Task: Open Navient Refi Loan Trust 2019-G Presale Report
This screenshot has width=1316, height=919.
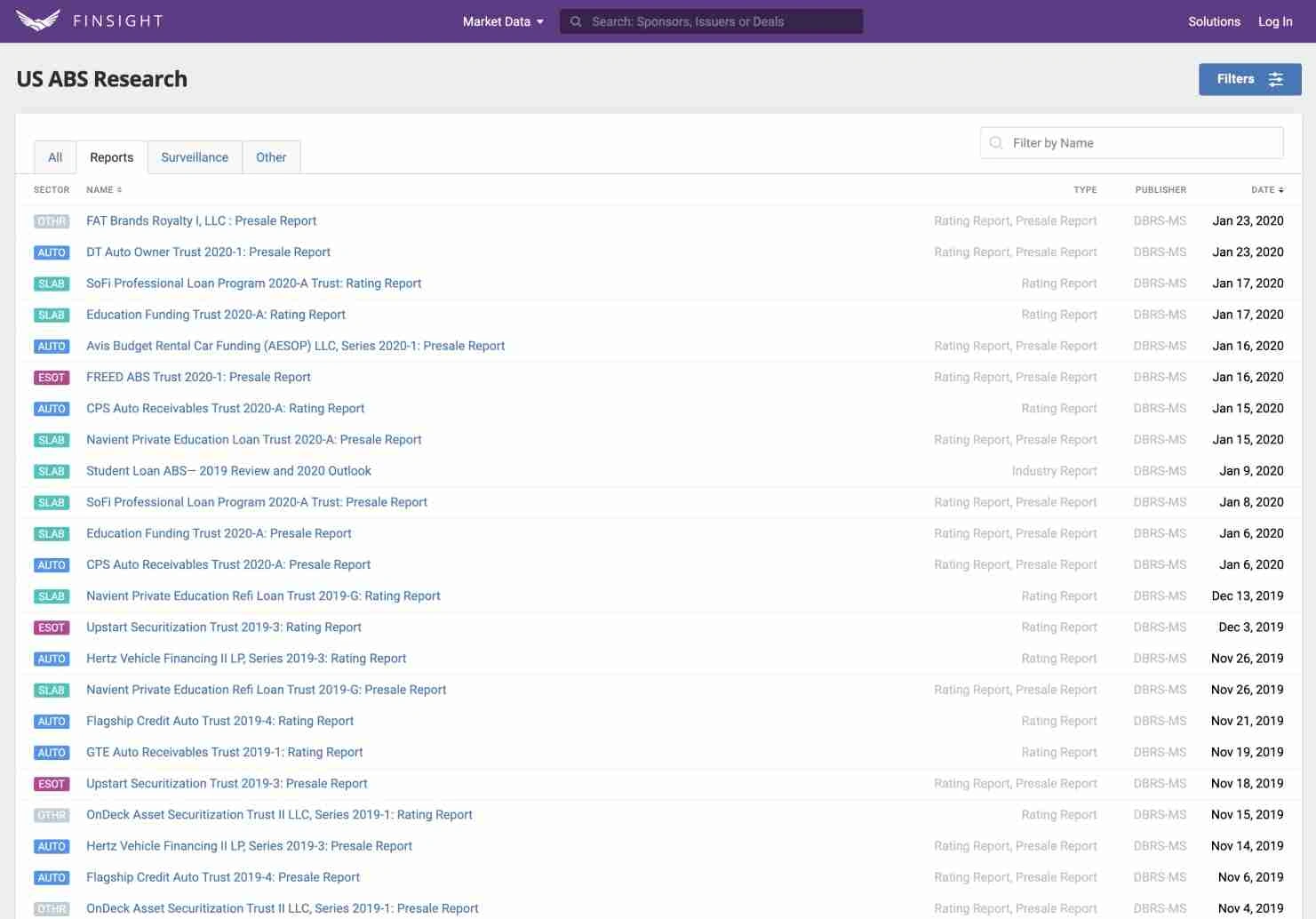Action: (x=266, y=690)
